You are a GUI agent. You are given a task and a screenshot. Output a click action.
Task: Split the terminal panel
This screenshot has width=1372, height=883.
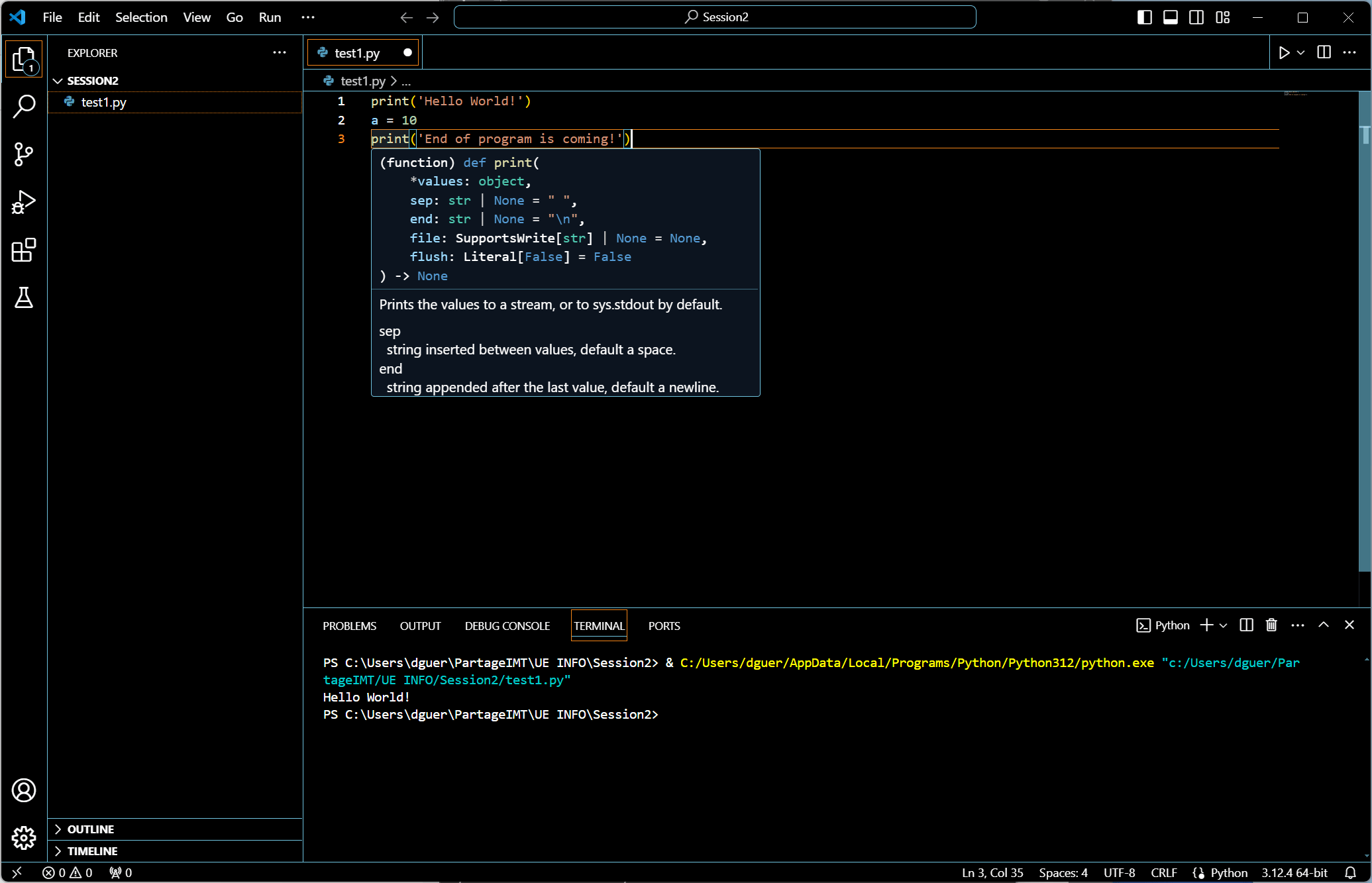tap(1246, 625)
